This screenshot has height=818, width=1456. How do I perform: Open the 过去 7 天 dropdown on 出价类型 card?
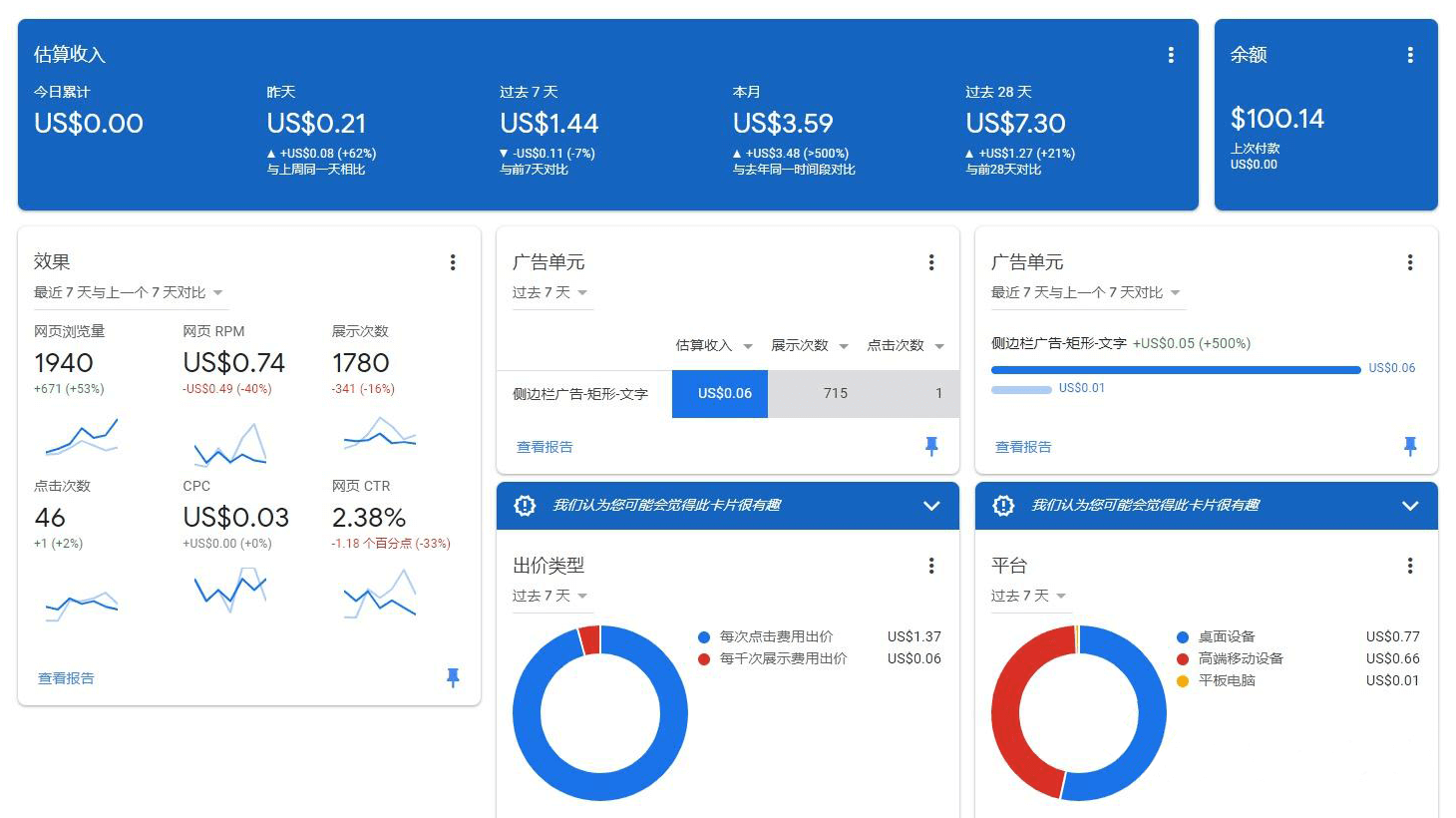pos(551,596)
